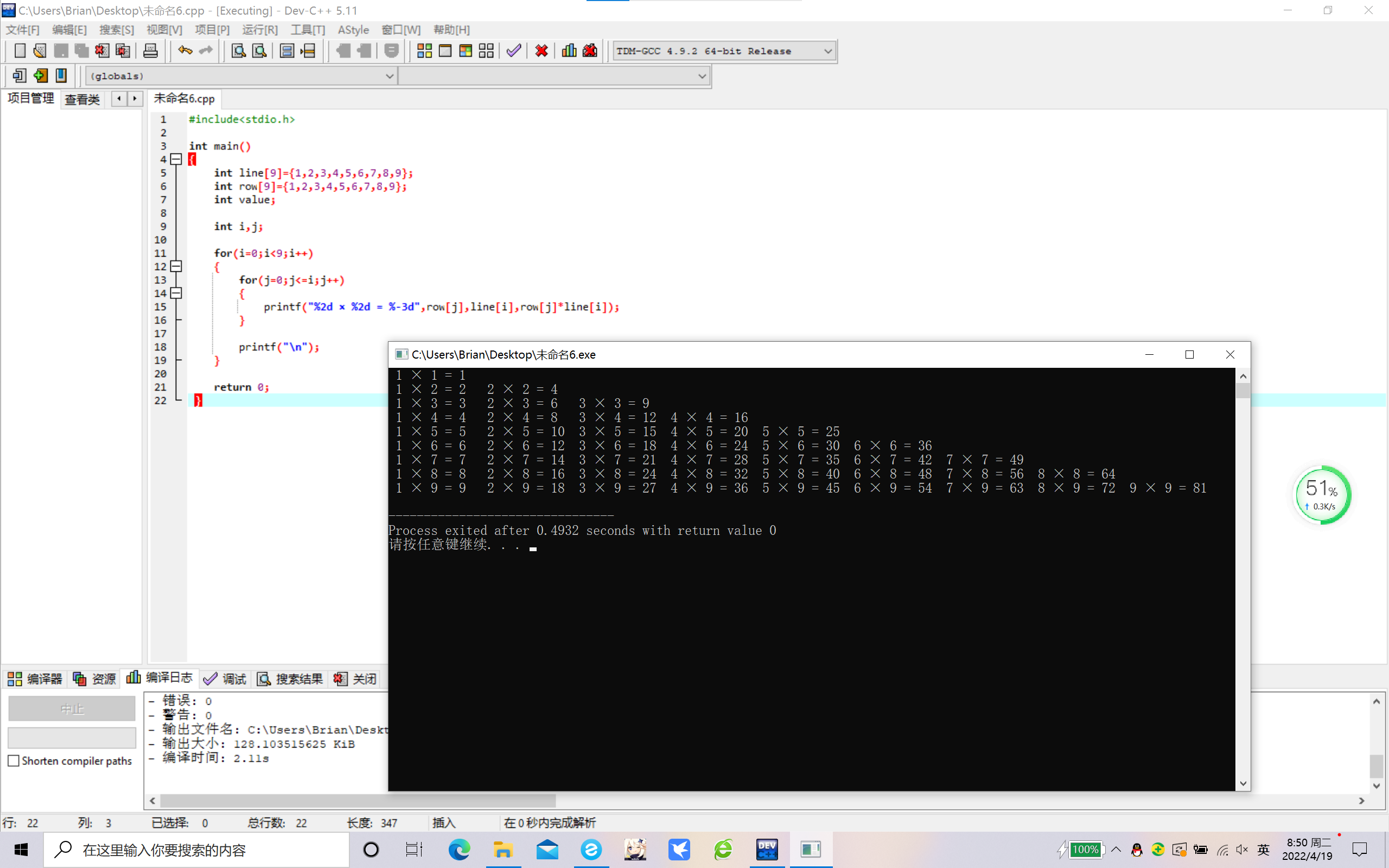Enable the Shorten compiler paths checkbox
Image resolution: width=1389 pixels, height=868 pixels.
pyautogui.click(x=14, y=761)
